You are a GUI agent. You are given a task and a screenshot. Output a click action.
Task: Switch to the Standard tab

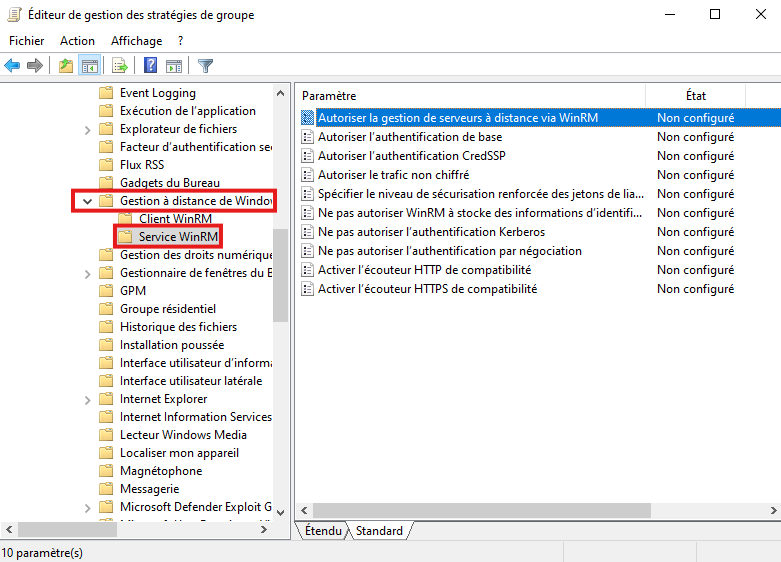point(379,531)
